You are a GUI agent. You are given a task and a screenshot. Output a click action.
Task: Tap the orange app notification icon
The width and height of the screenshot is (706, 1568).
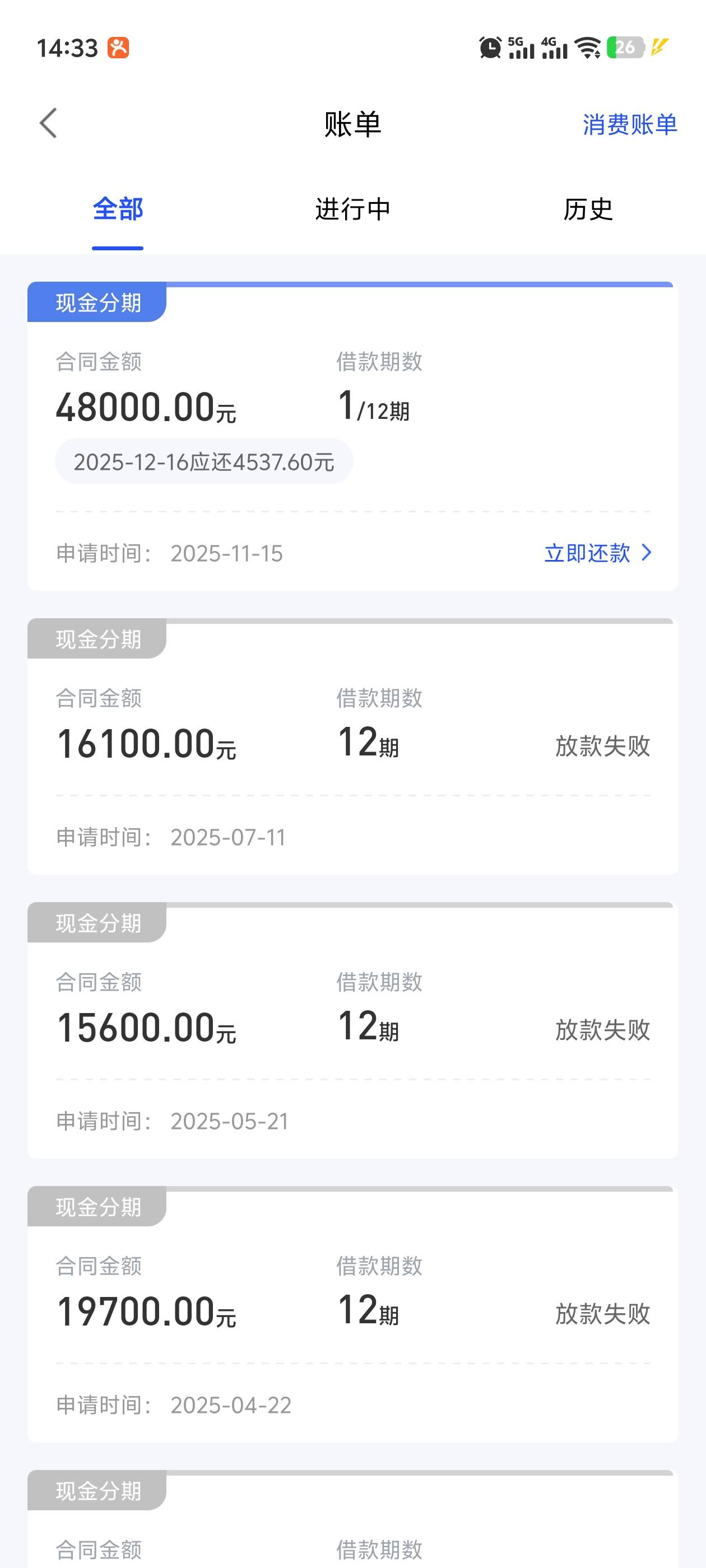pyautogui.click(x=118, y=48)
